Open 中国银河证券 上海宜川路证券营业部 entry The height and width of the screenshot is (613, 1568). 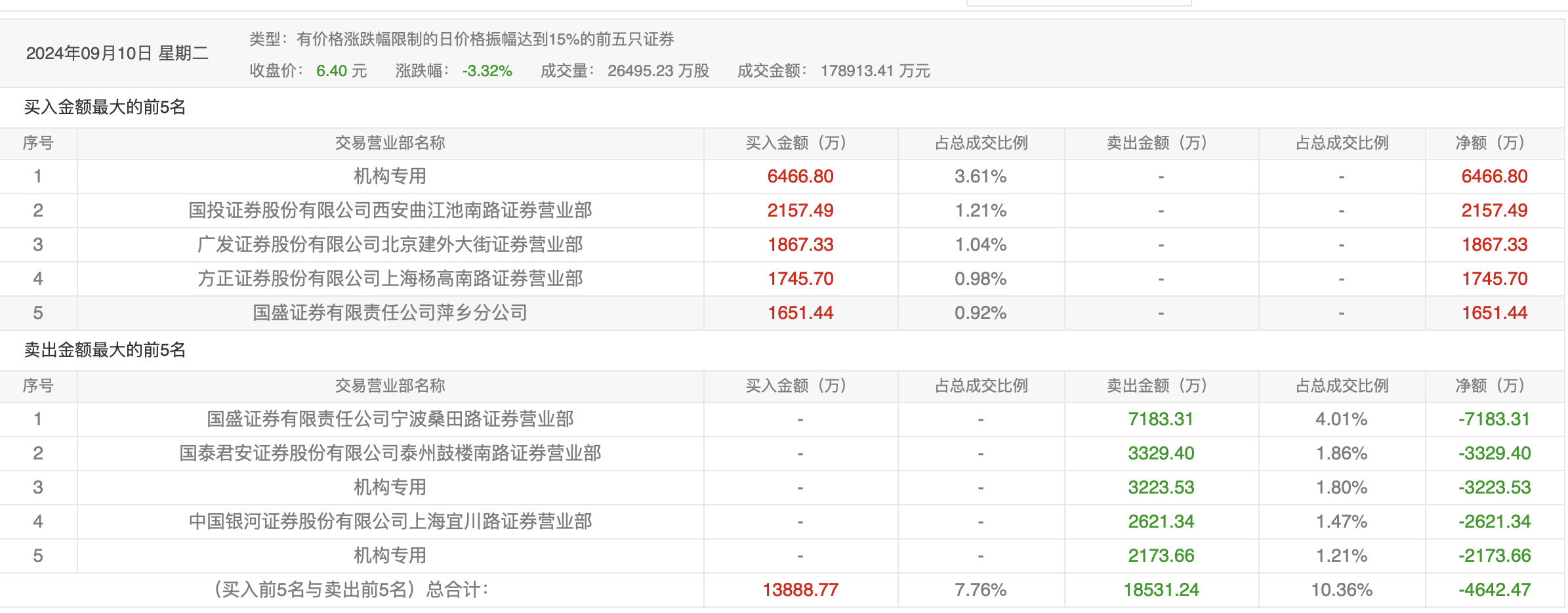coord(390,522)
